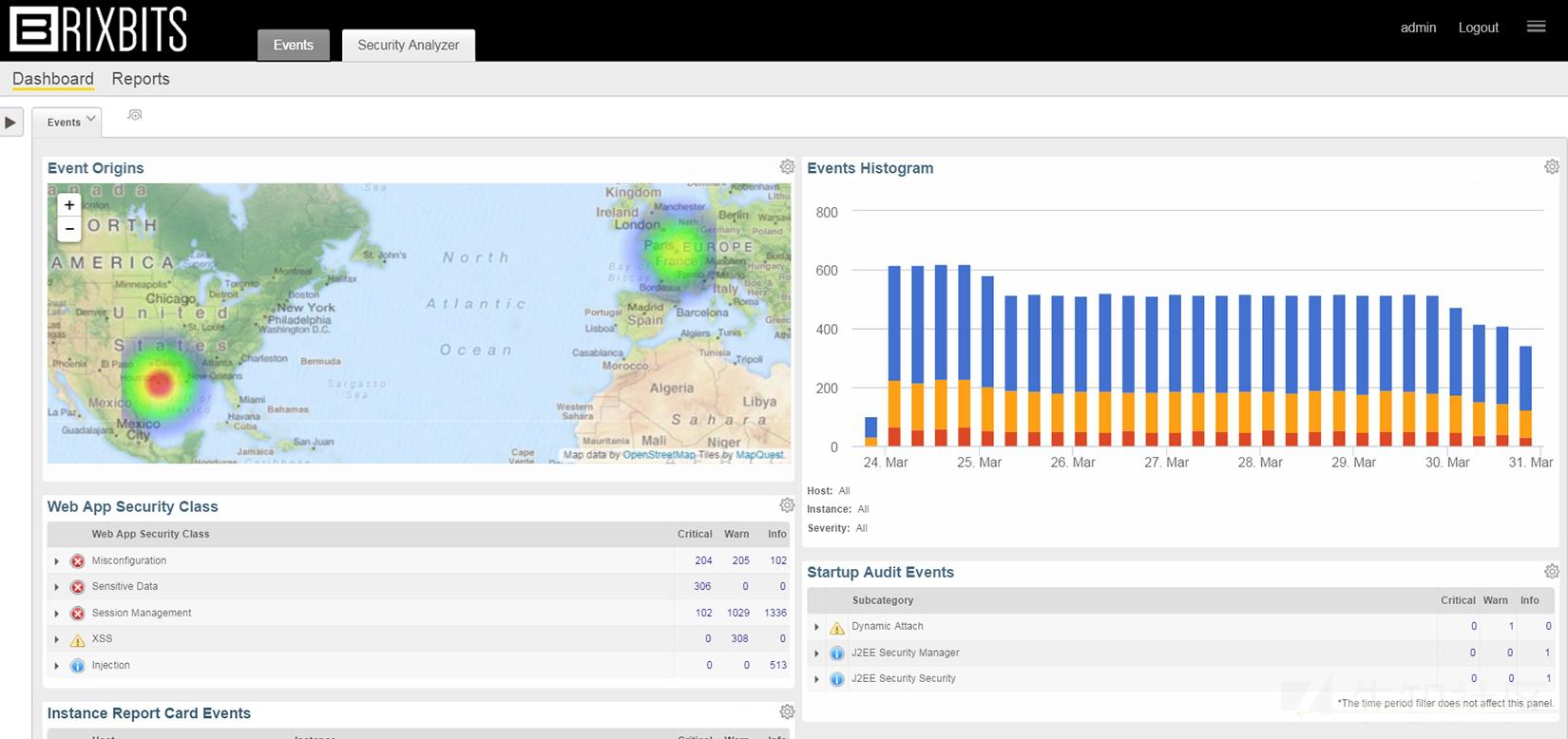This screenshot has height=739, width=1568.
Task: Switch to the Security Analyzer tab
Action: [x=408, y=45]
